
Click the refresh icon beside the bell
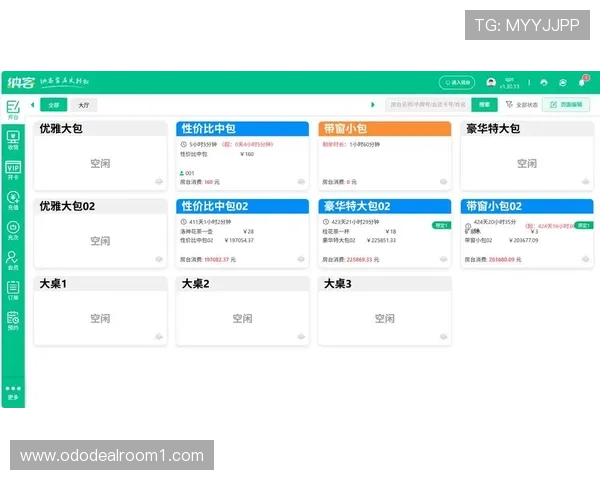tap(563, 82)
